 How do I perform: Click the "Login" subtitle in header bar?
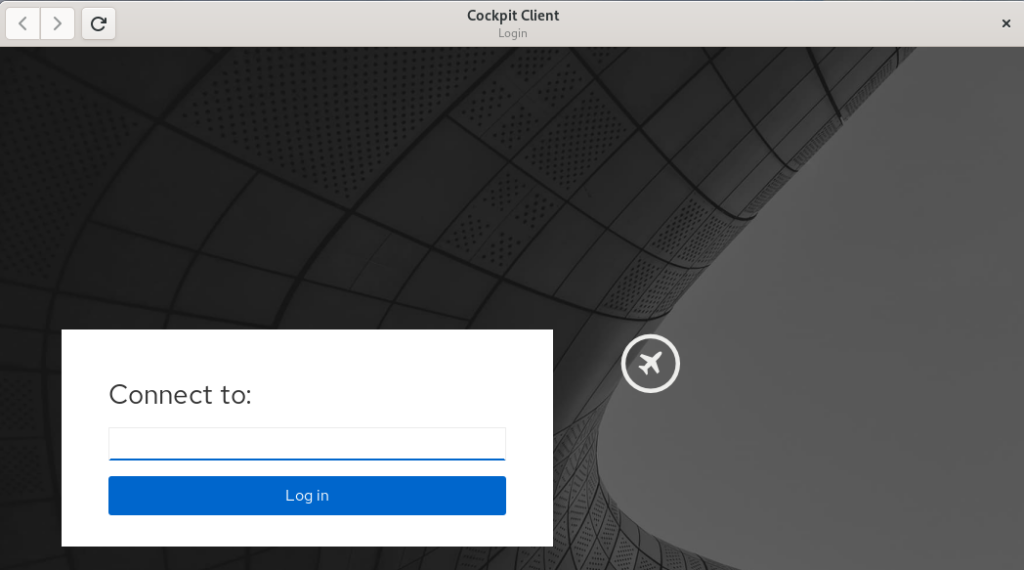(513, 33)
